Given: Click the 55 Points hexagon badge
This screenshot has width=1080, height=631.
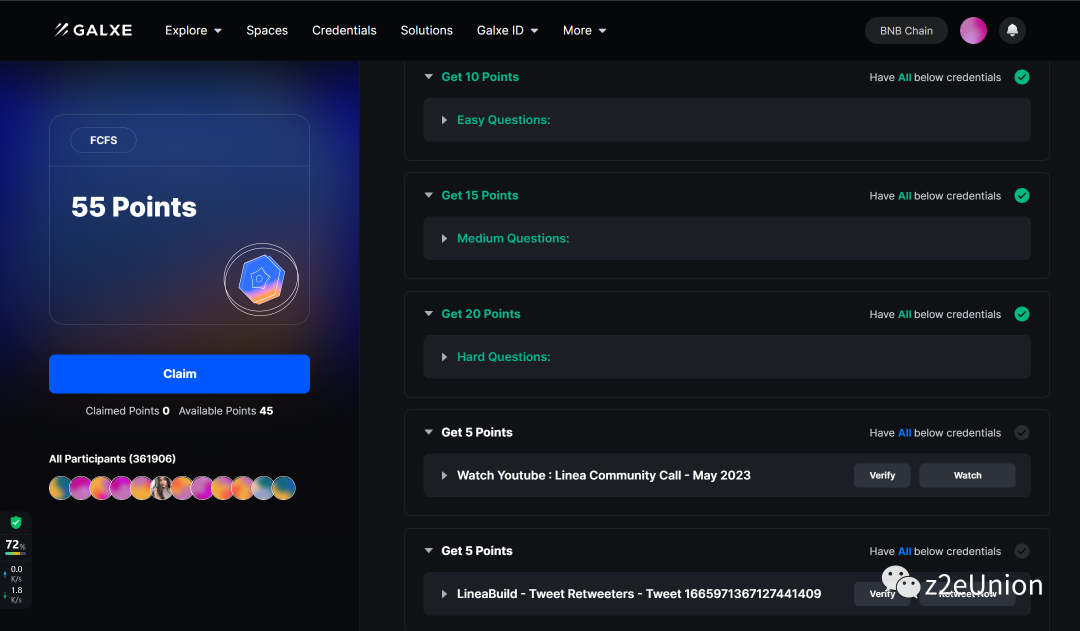Looking at the screenshot, I should pyautogui.click(x=261, y=281).
